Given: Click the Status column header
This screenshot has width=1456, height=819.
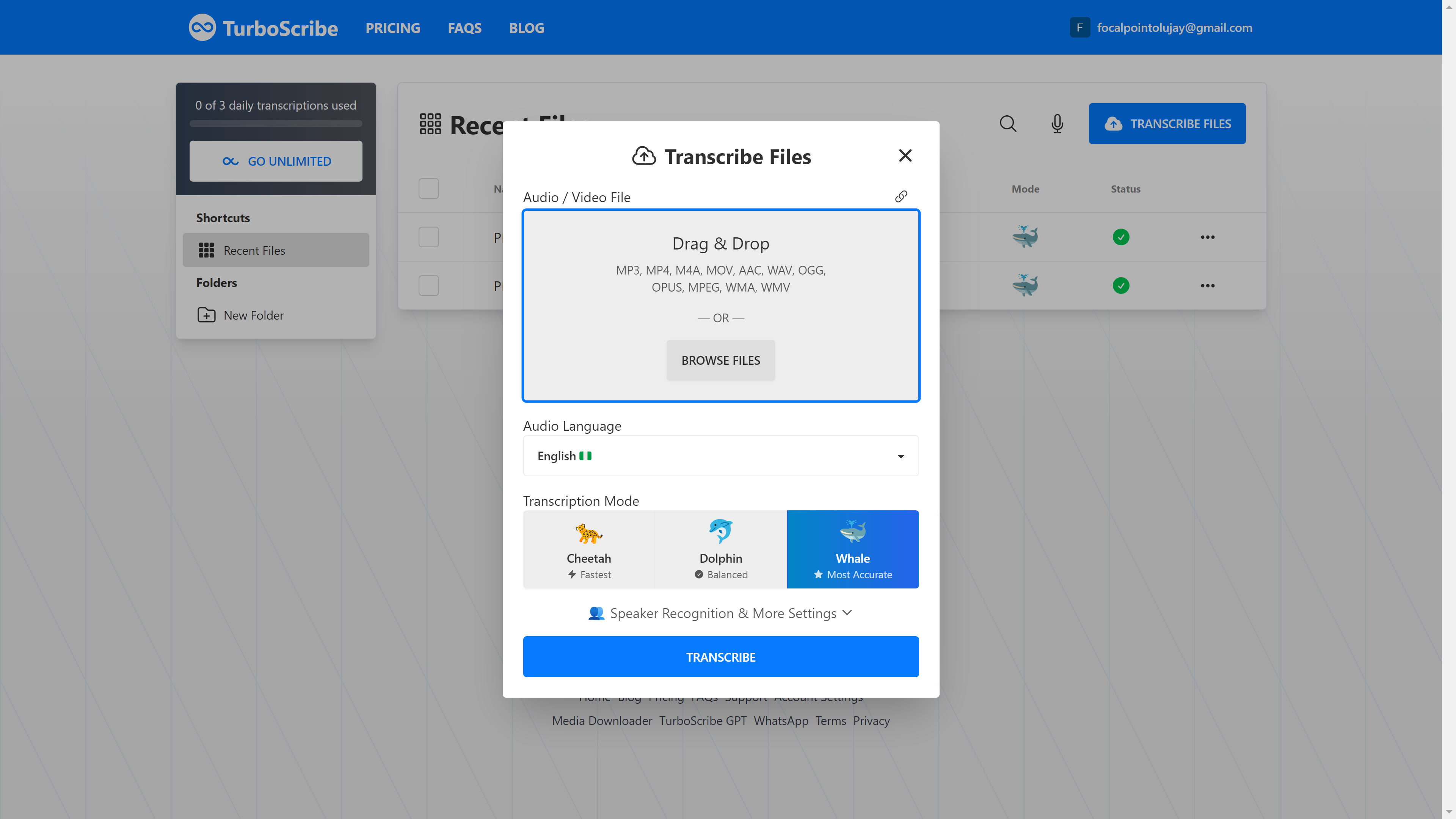Looking at the screenshot, I should (x=1125, y=189).
